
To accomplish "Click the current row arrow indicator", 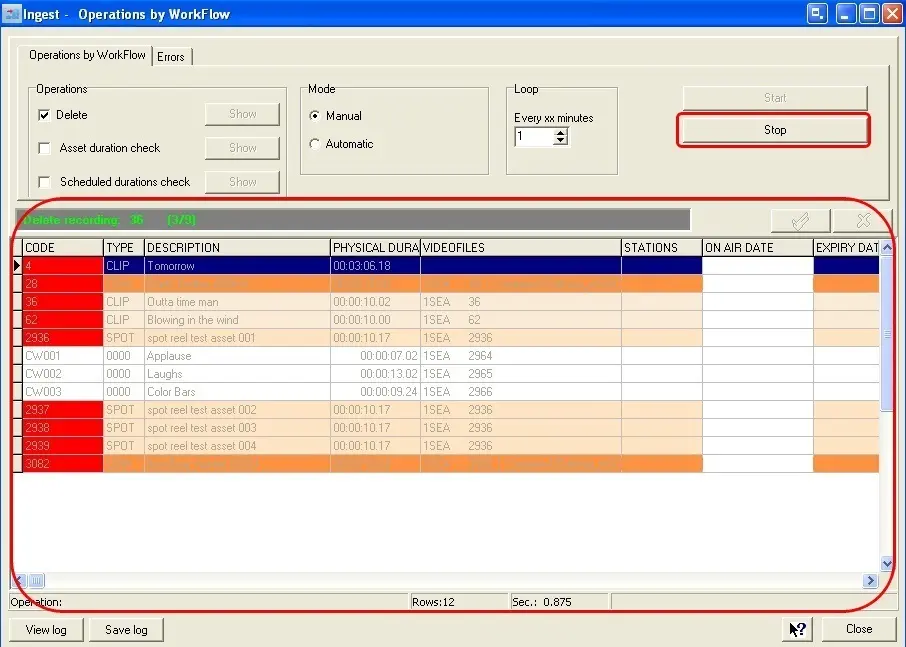I will pos(16,266).
